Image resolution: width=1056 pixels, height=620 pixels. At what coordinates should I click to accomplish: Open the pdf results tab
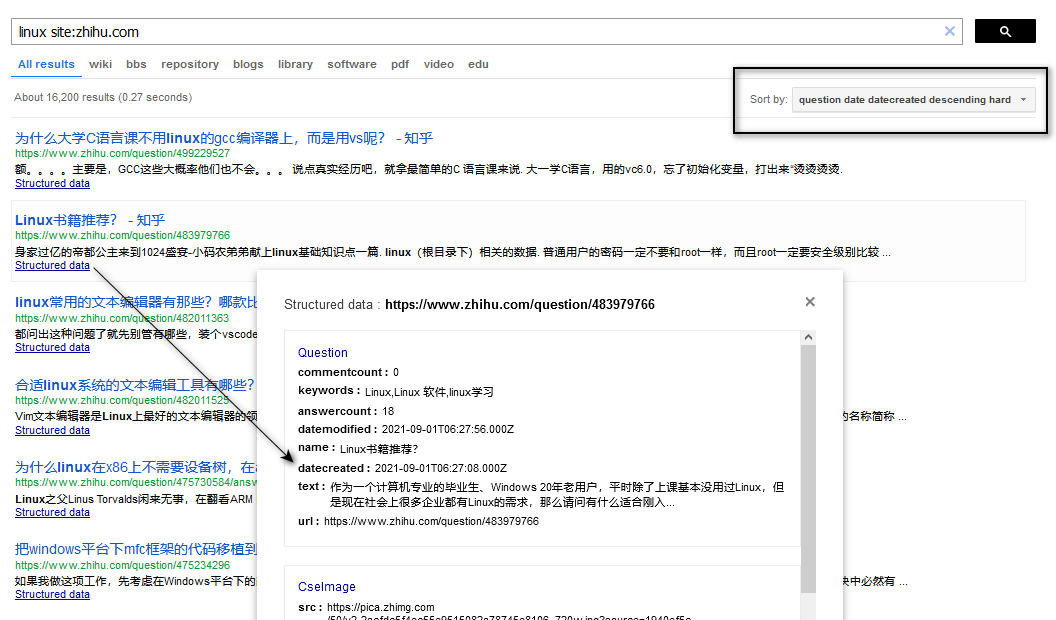coord(400,64)
